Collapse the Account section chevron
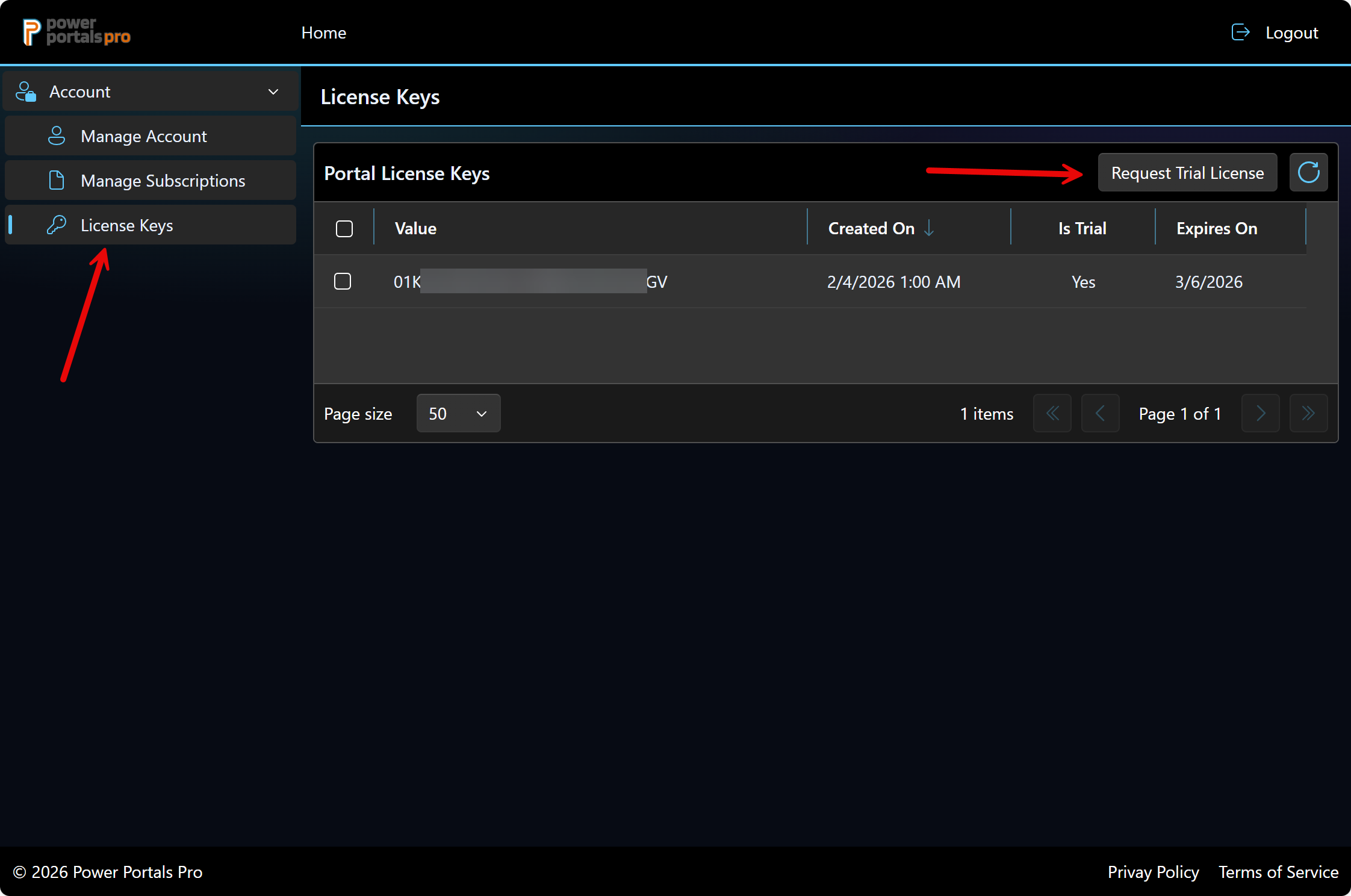 [273, 92]
